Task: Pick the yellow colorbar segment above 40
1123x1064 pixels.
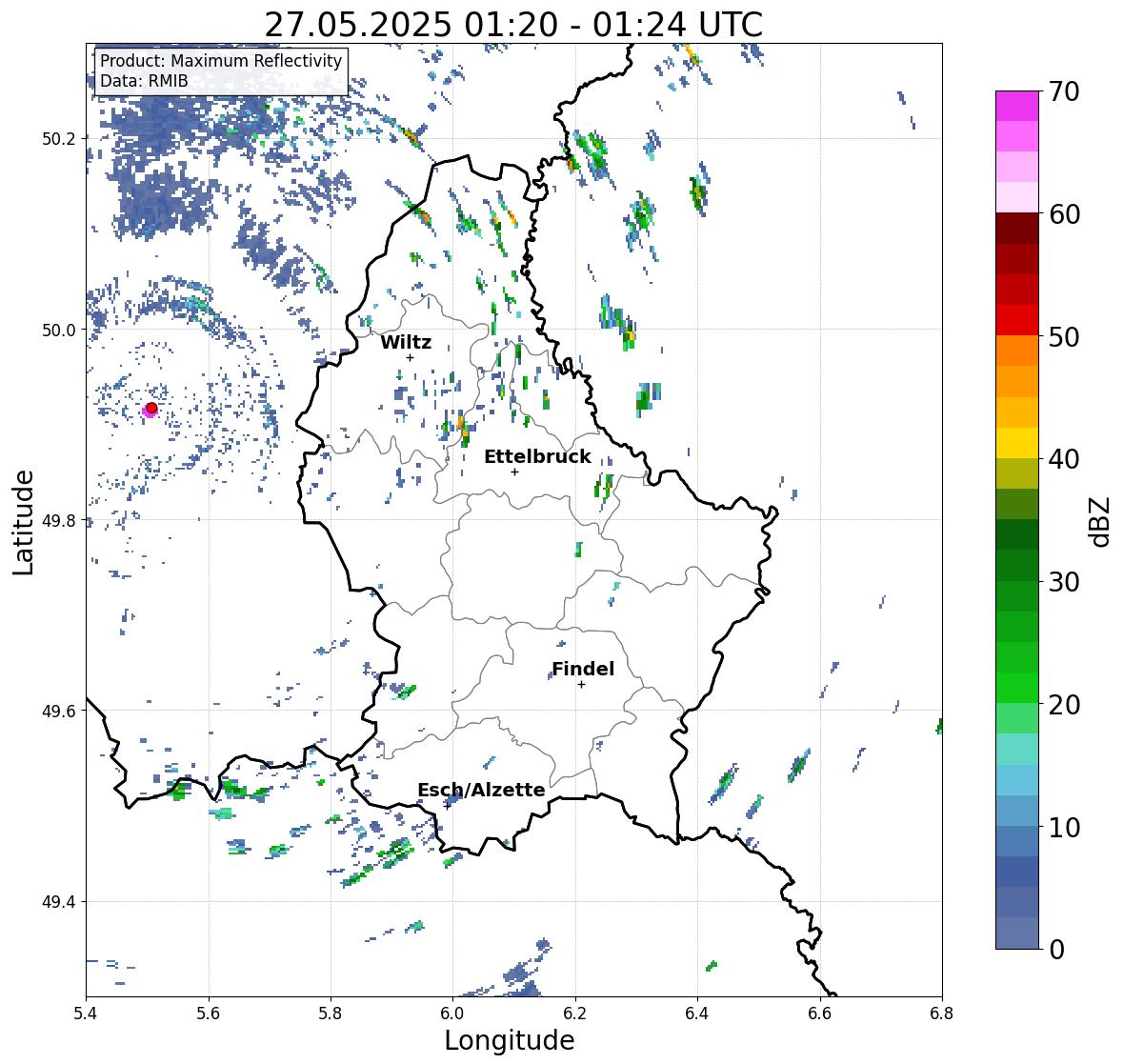Action: click(x=1017, y=443)
